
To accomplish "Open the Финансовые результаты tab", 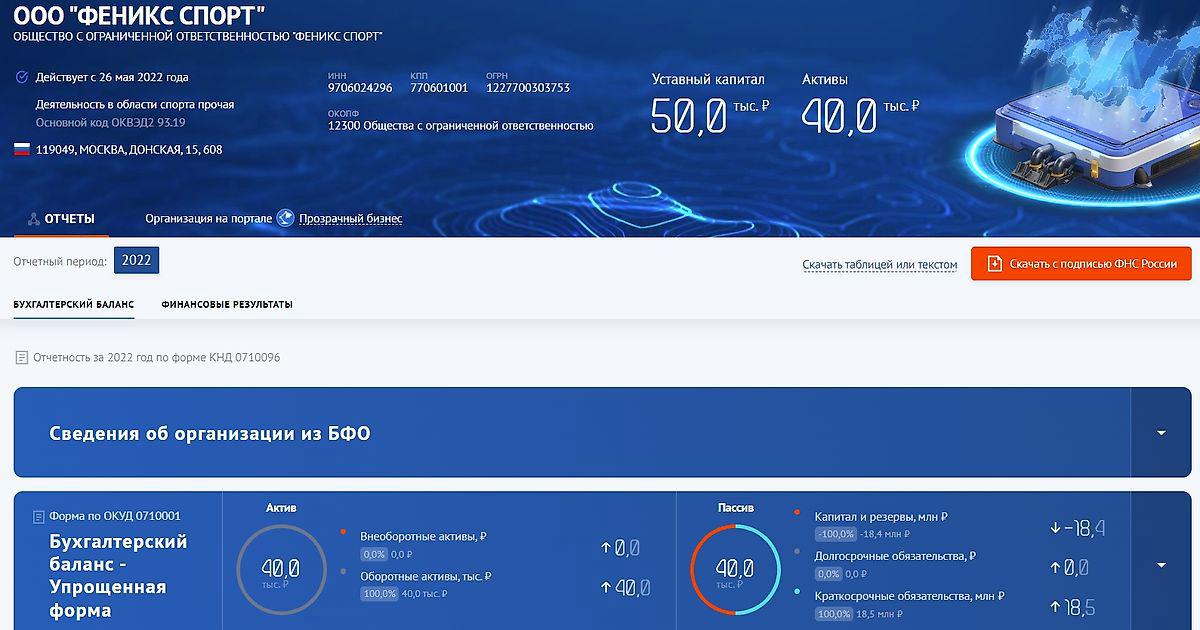I will [x=226, y=304].
